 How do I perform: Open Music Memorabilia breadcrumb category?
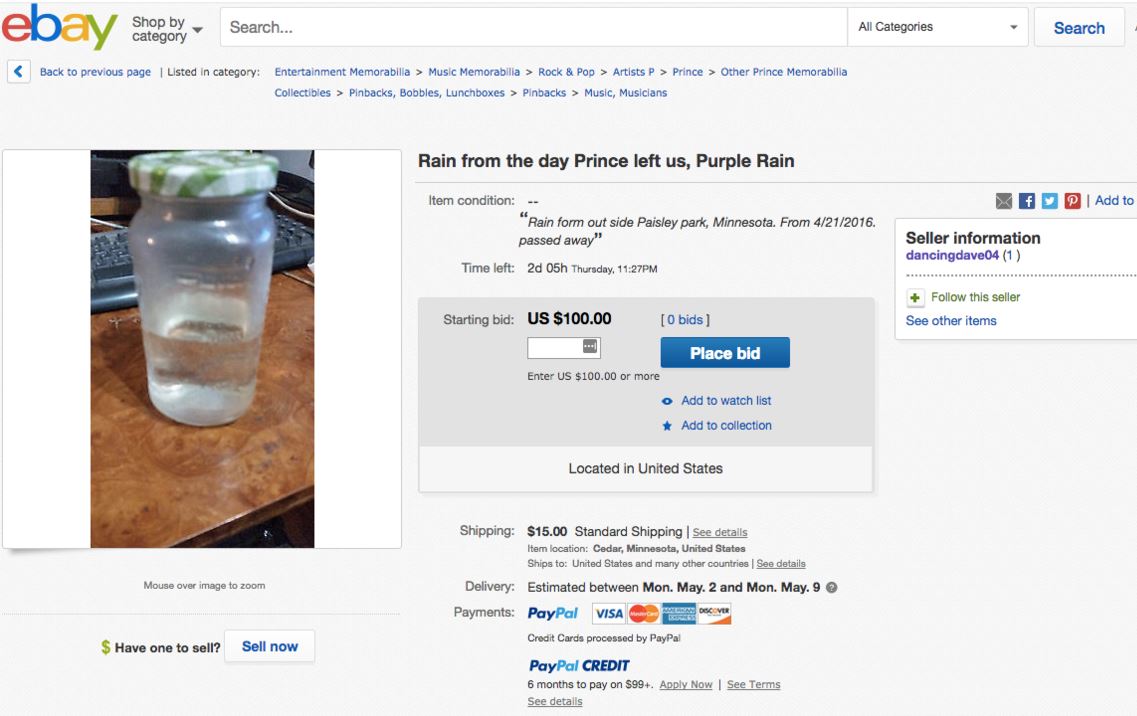click(x=474, y=72)
